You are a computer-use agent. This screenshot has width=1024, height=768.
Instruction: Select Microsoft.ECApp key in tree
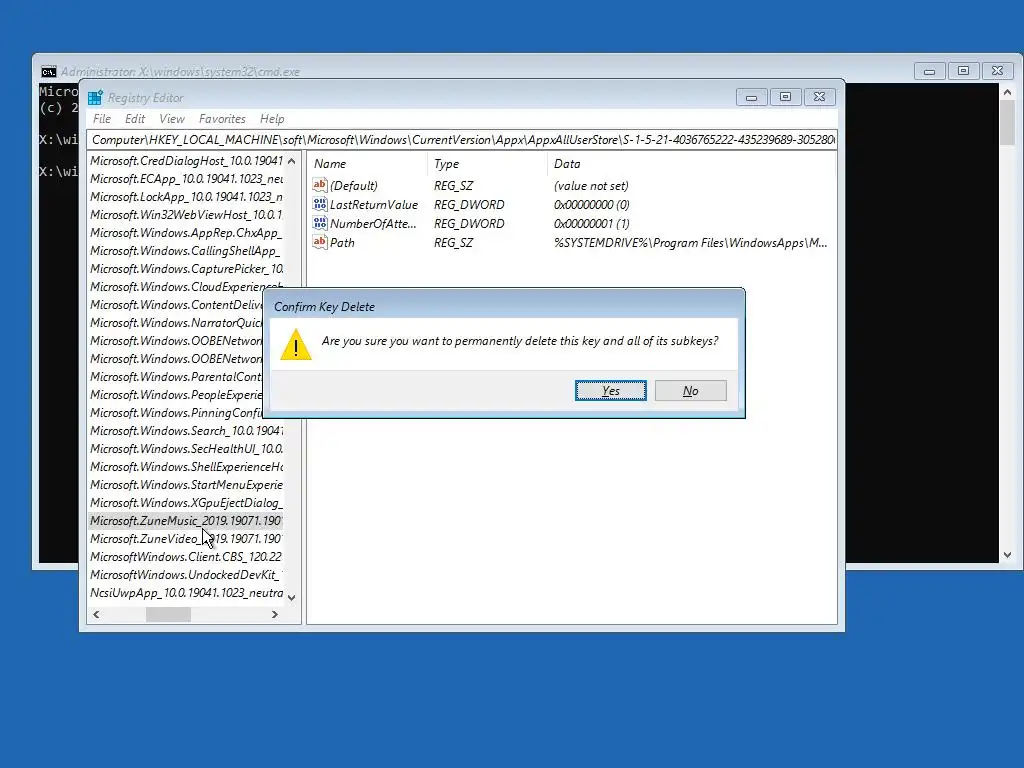[186, 178]
